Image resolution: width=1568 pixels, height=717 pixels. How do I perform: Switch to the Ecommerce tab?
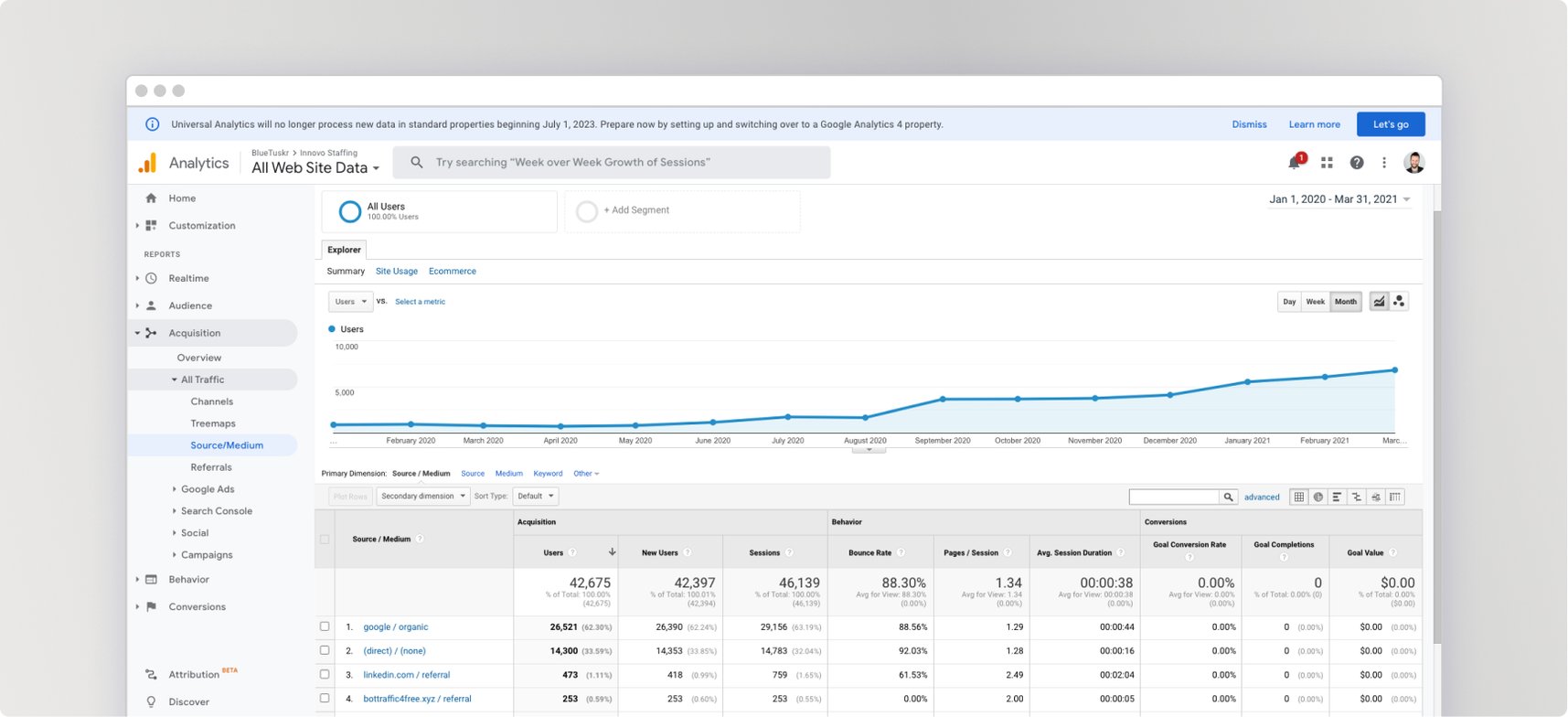coord(453,272)
